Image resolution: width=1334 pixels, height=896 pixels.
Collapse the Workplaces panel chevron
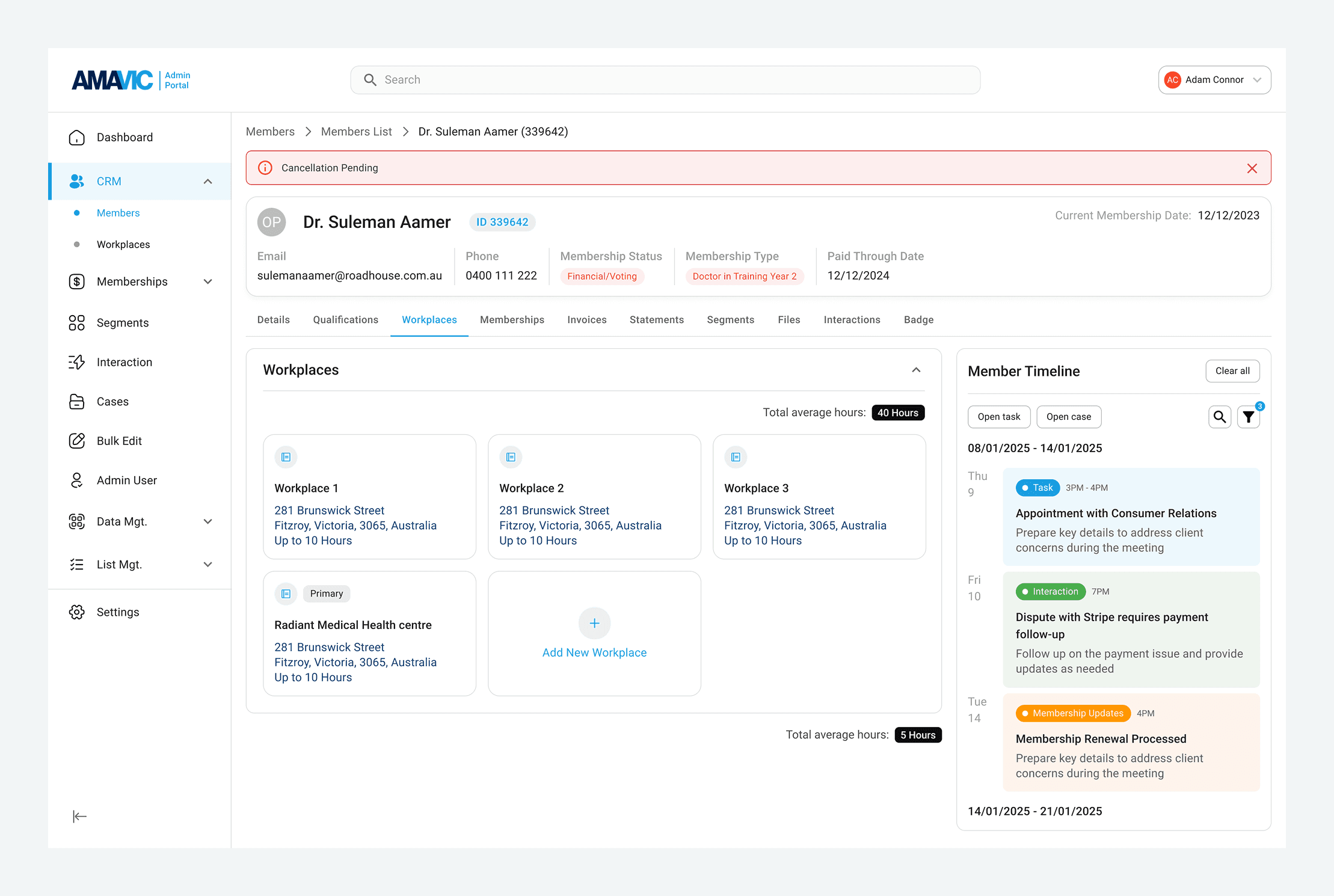click(x=916, y=370)
